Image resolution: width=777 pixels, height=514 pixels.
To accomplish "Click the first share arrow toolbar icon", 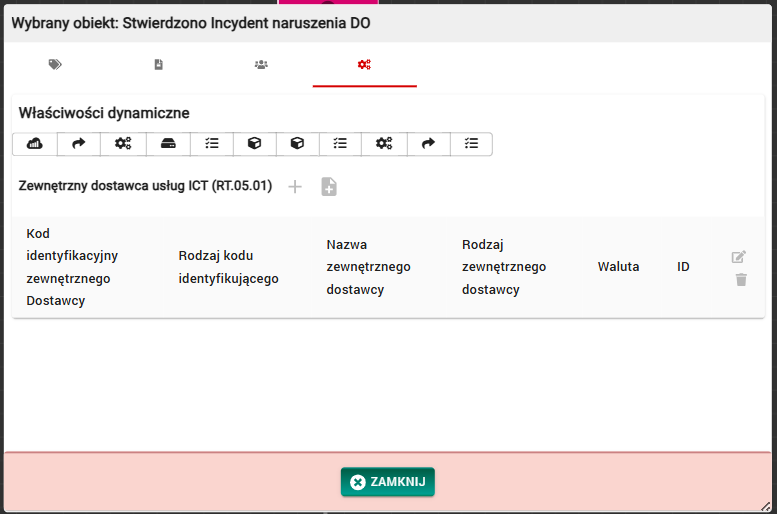I will (78, 144).
